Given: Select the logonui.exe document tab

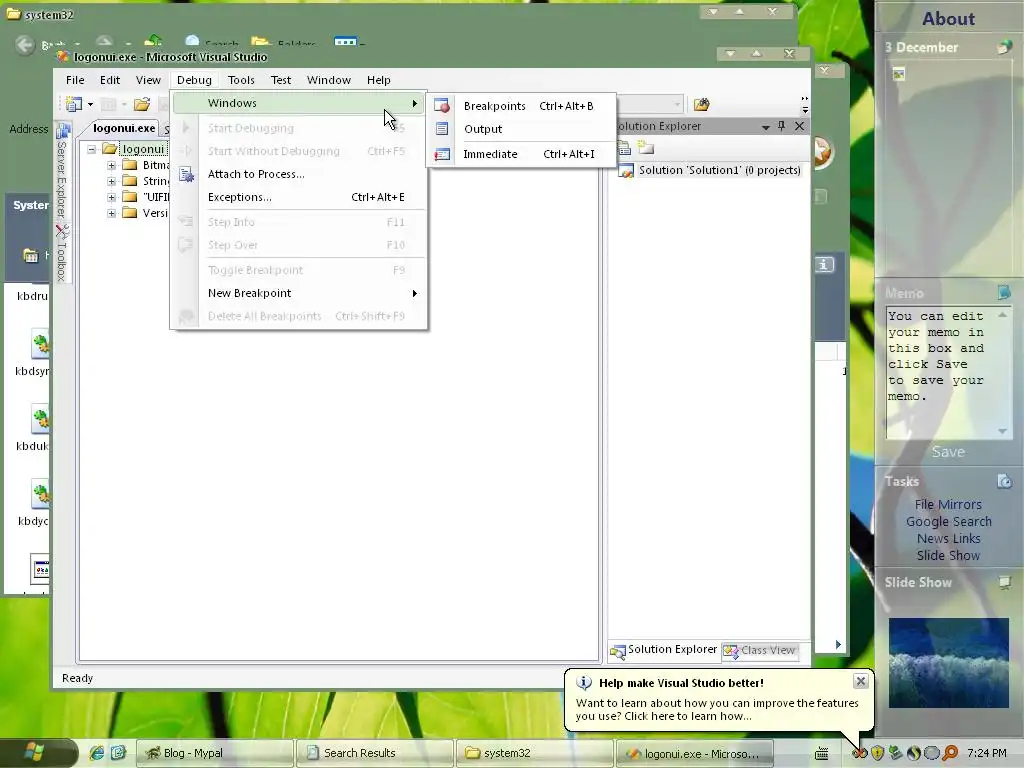Looking at the screenshot, I should point(124,128).
